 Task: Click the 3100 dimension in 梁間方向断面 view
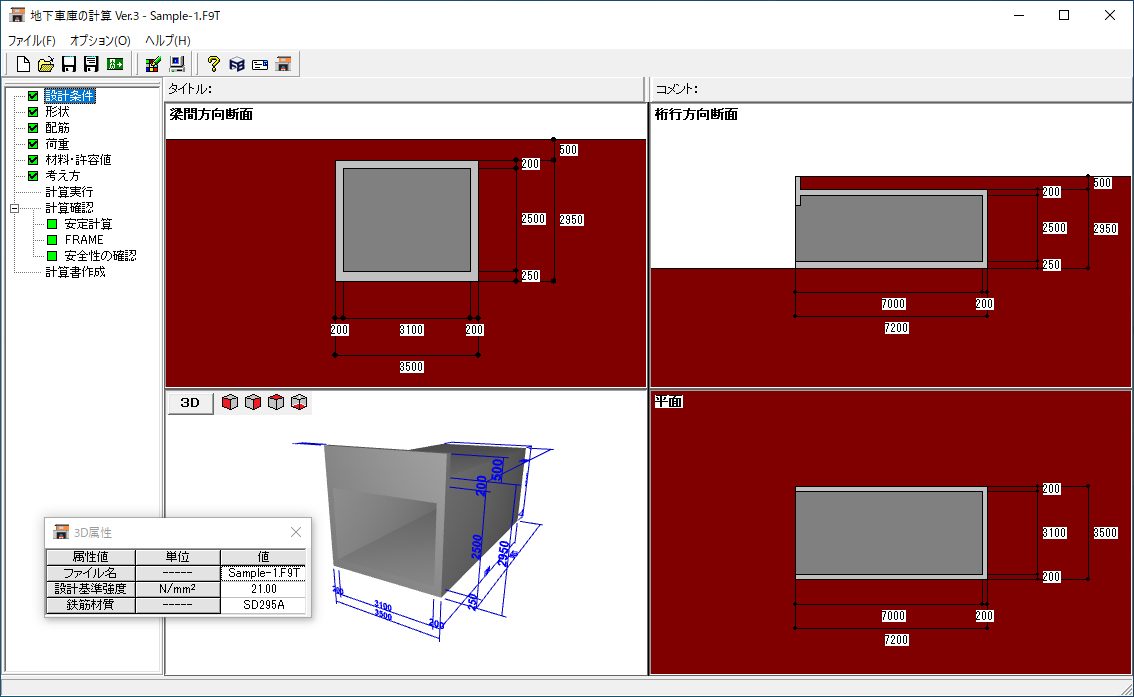(x=412, y=330)
